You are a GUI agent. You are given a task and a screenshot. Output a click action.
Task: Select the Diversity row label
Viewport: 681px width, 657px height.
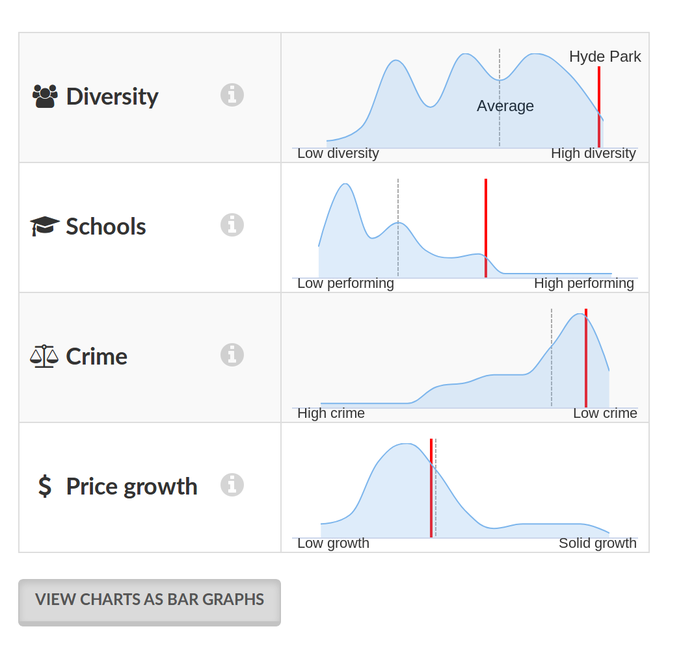click(x=112, y=96)
